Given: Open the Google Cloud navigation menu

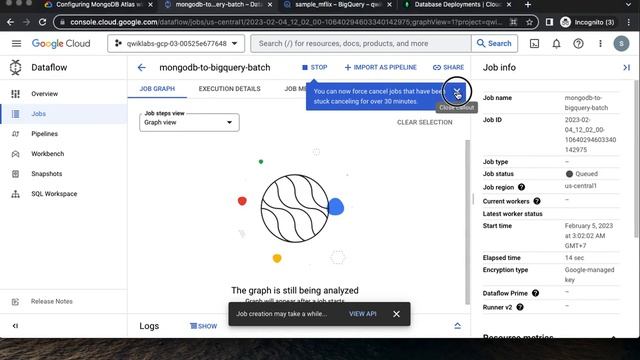Looking at the screenshot, I should pos(16,43).
